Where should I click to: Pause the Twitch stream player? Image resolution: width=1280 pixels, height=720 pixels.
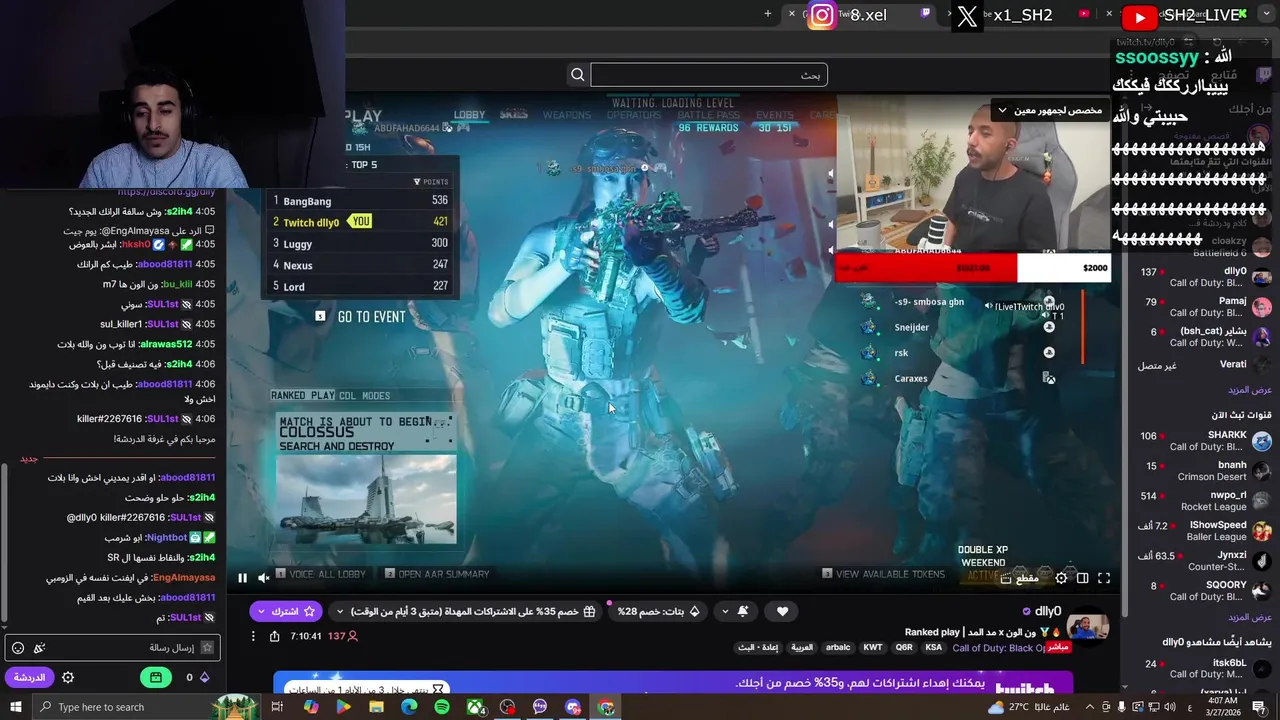pyautogui.click(x=242, y=578)
